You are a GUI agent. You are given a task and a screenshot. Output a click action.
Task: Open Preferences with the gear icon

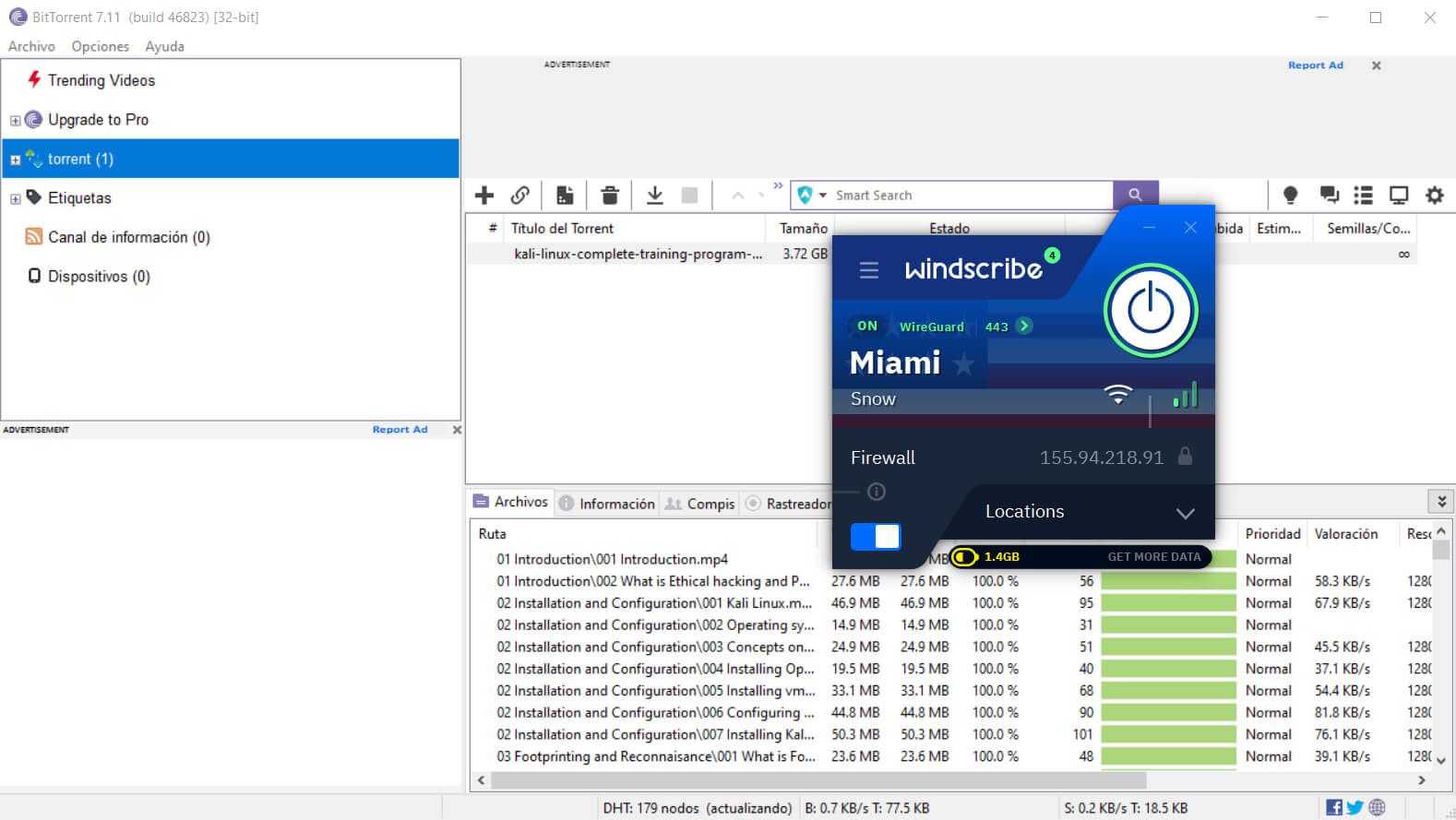coord(1435,196)
